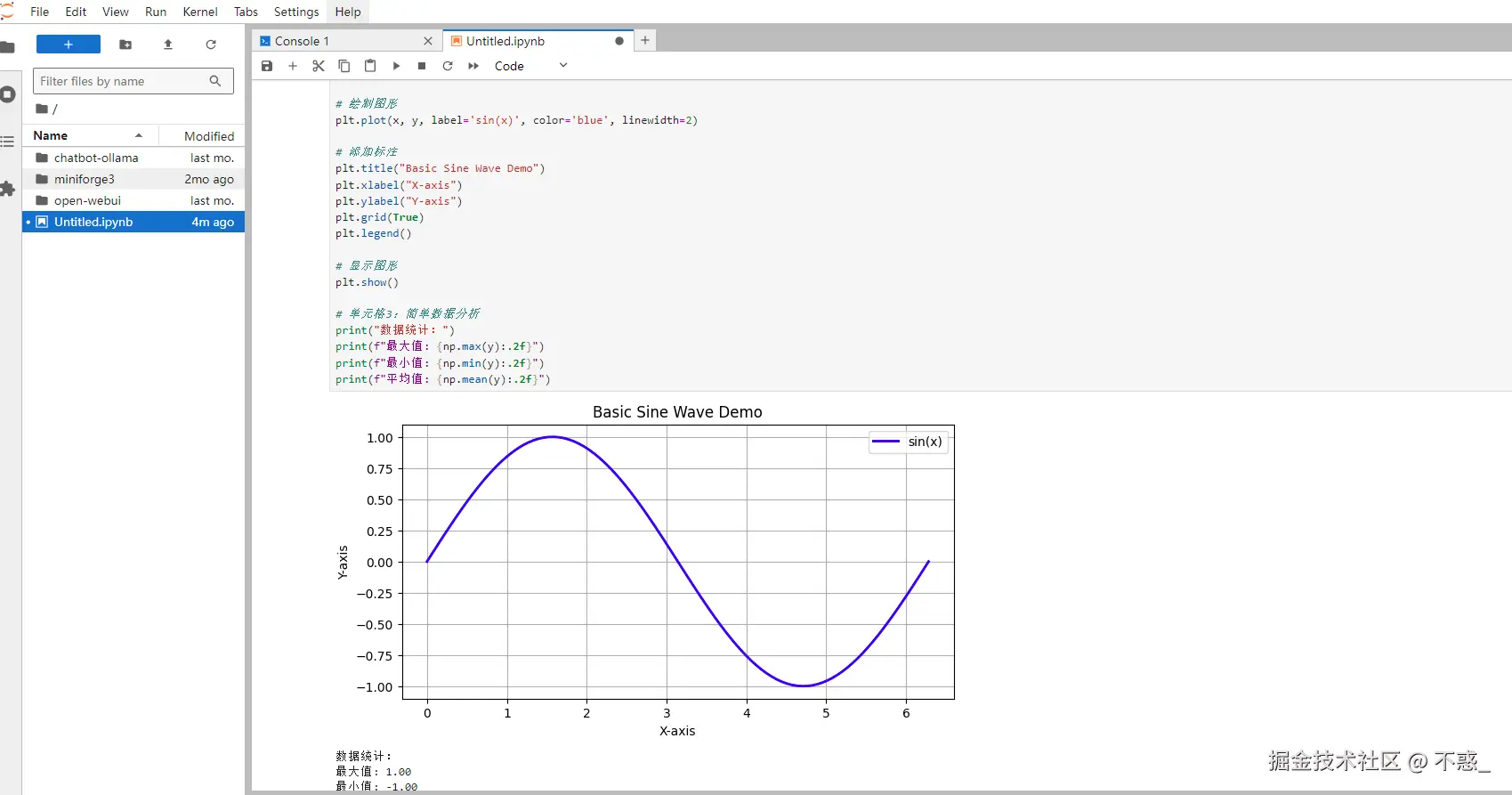The height and width of the screenshot is (795, 1512).
Task: Click the Filter files by name field
Action: tap(123, 81)
